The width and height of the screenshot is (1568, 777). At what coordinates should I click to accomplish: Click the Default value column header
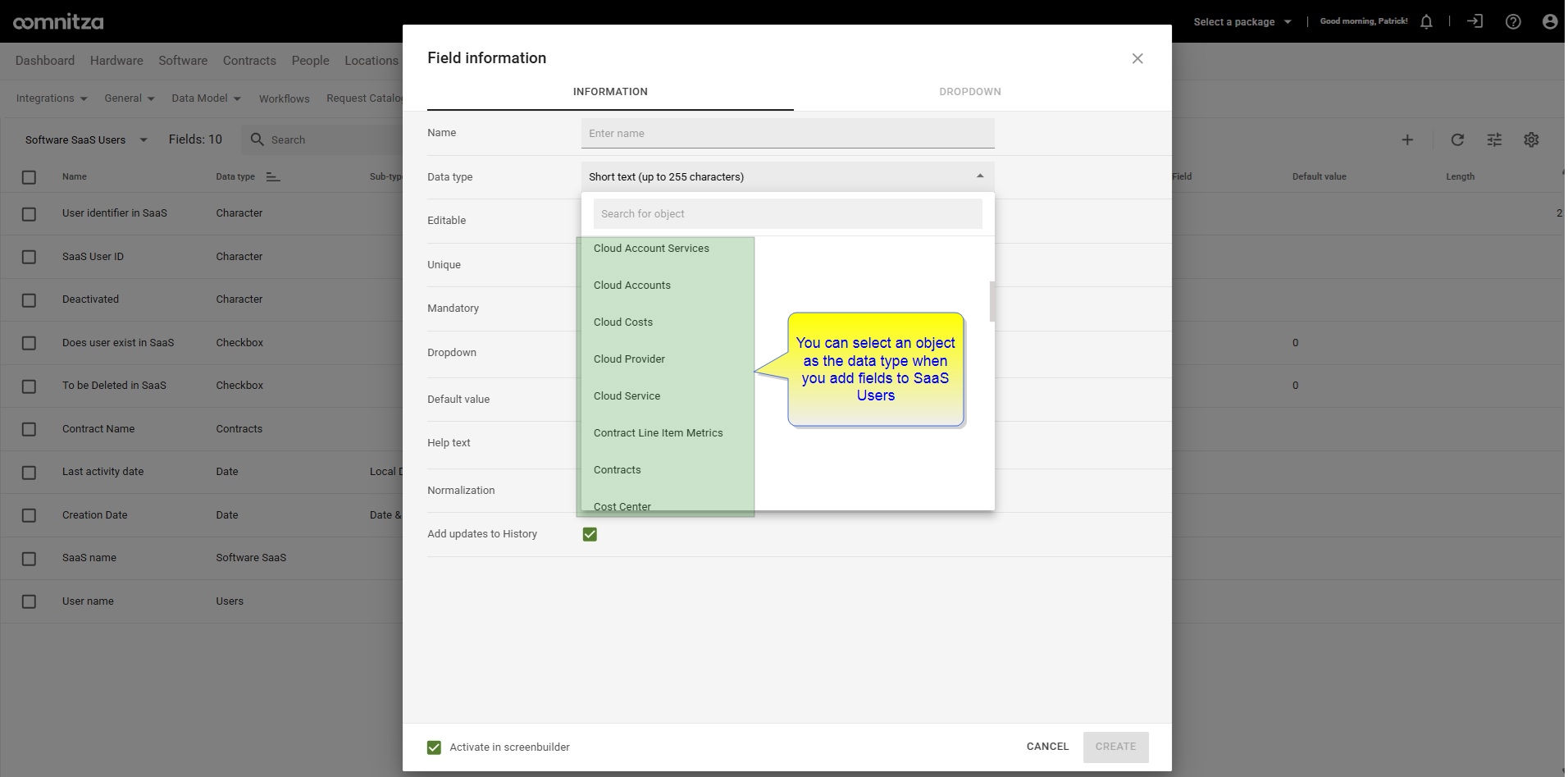click(x=1319, y=176)
